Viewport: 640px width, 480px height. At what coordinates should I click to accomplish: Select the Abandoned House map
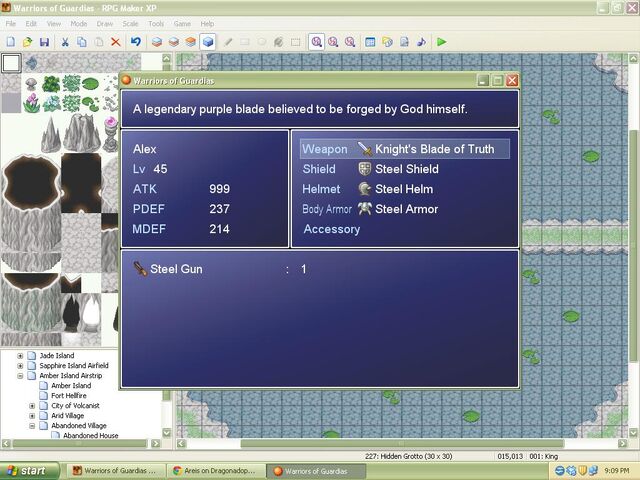91,436
